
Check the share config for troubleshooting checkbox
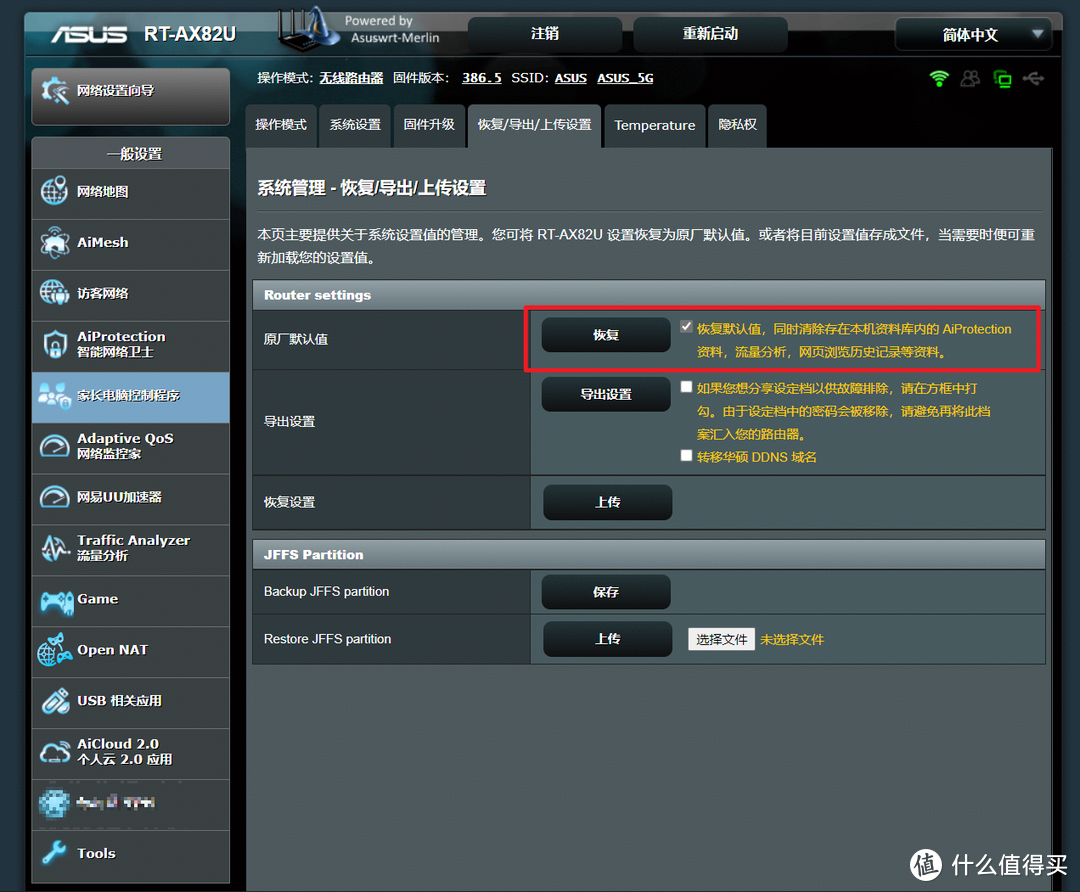coord(686,386)
